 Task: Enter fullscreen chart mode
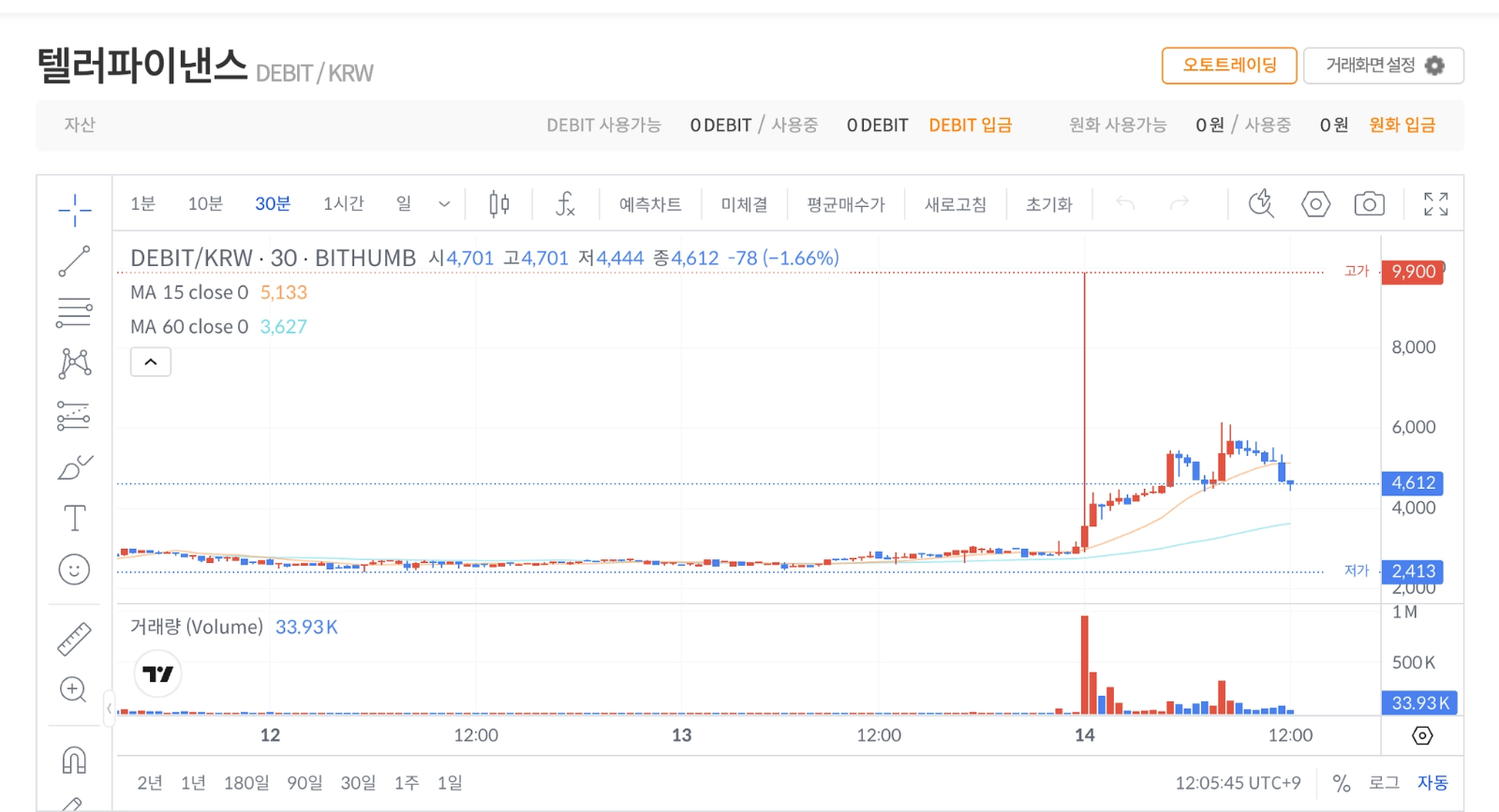coord(1435,203)
